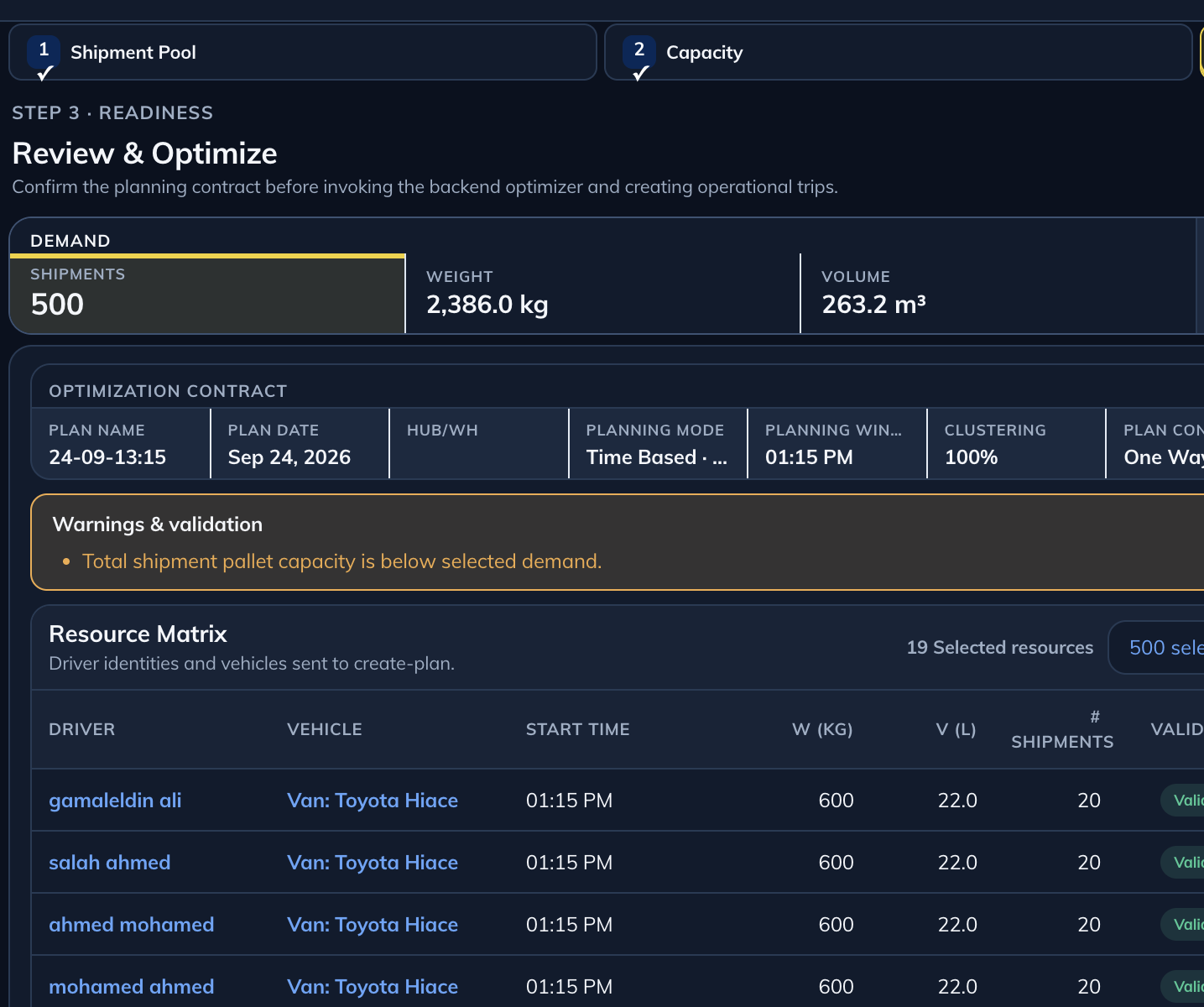The height and width of the screenshot is (1007, 1204).
Task: Click the Plan Name value 24-09-13:15
Action: pos(107,457)
